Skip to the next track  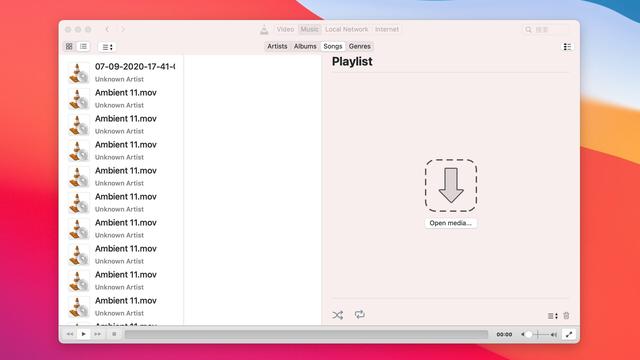coord(98,334)
